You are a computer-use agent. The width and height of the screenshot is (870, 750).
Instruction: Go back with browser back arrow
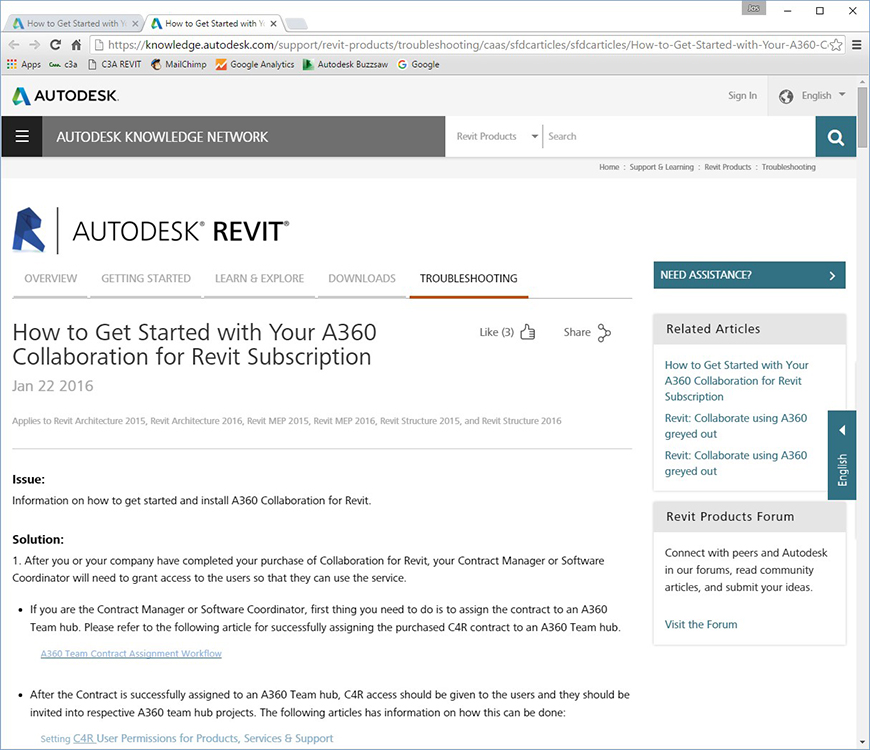click(14, 45)
